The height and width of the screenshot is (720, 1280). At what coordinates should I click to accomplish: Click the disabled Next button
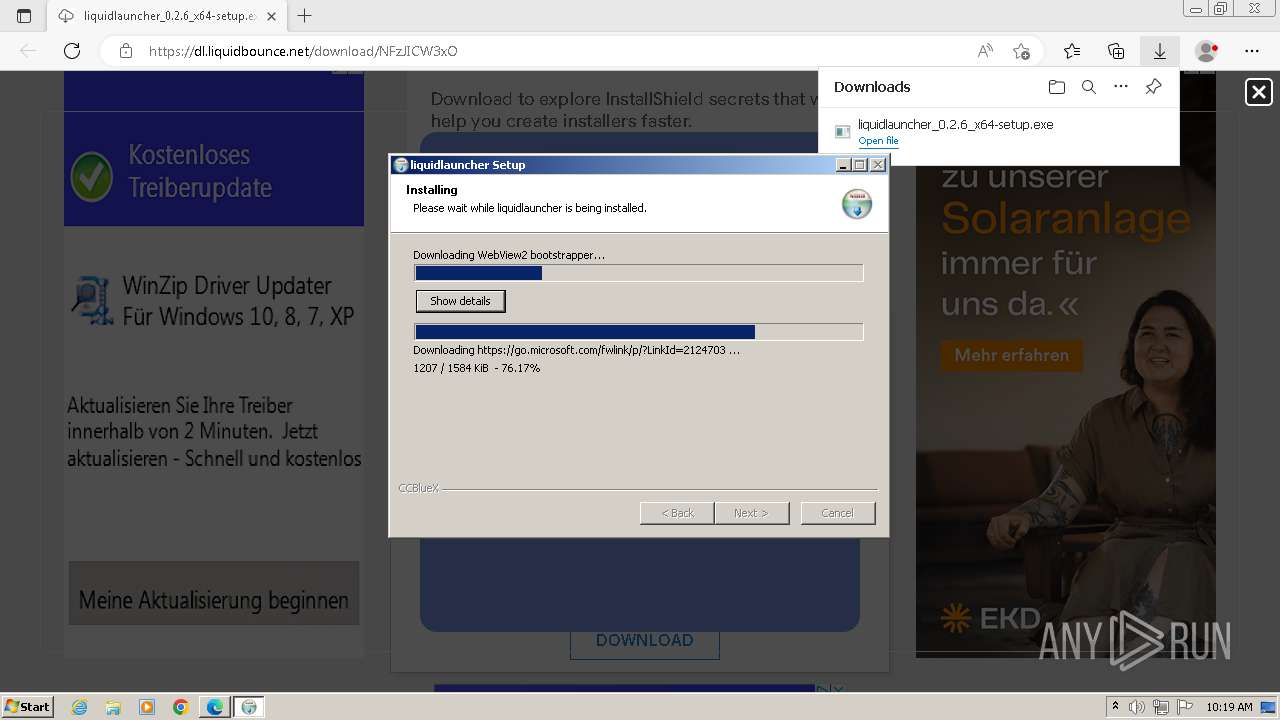[x=751, y=513]
